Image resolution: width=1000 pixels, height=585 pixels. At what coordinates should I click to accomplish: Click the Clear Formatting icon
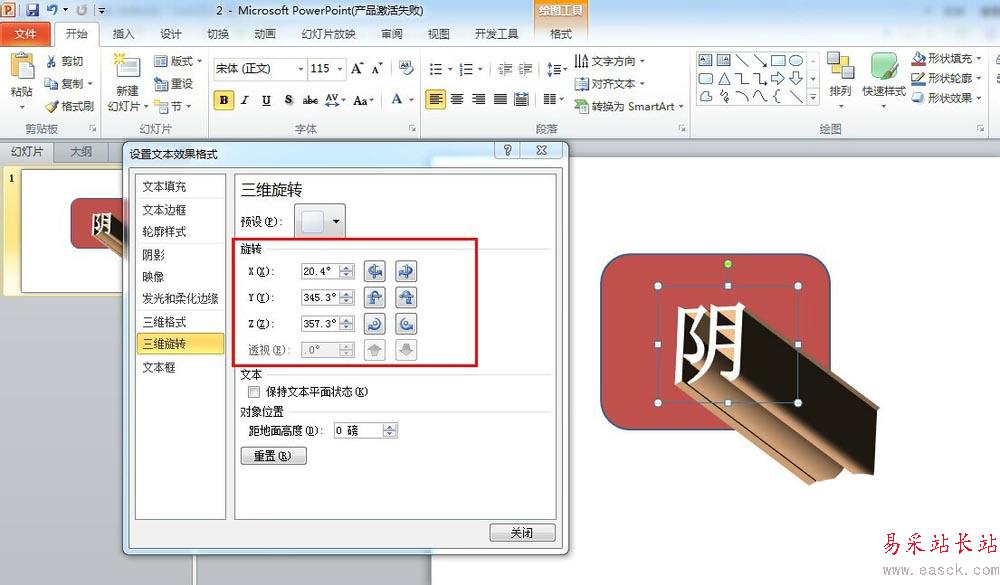(x=406, y=68)
